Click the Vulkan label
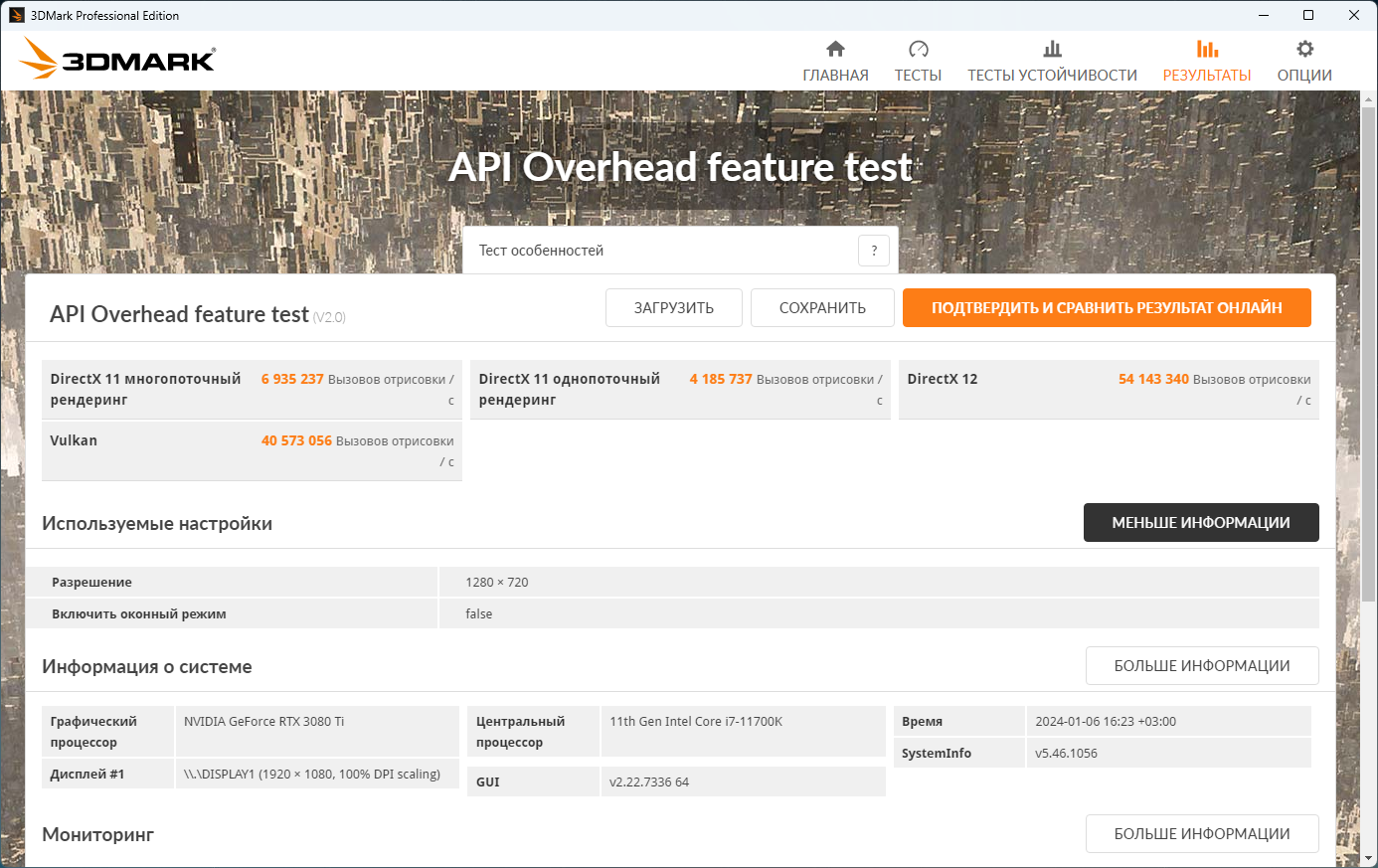Image resolution: width=1378 pixels, height=868 pixels. tap(74, 440)
